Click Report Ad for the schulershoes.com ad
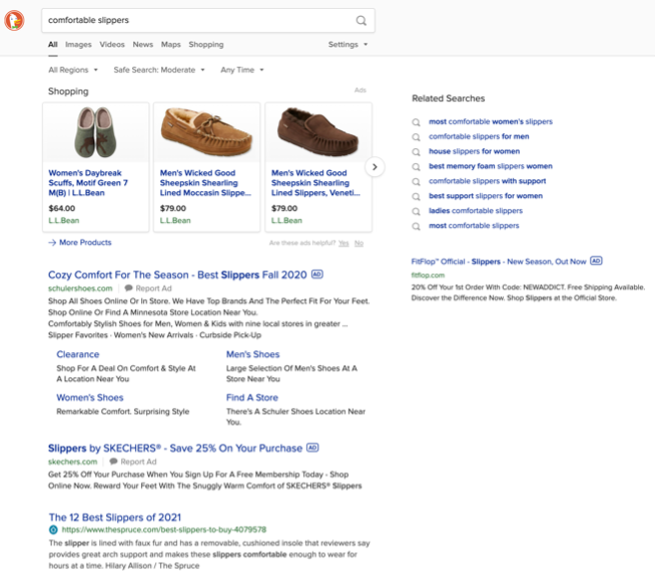Viewport: 660px width, 583px height. coord(153,288)
